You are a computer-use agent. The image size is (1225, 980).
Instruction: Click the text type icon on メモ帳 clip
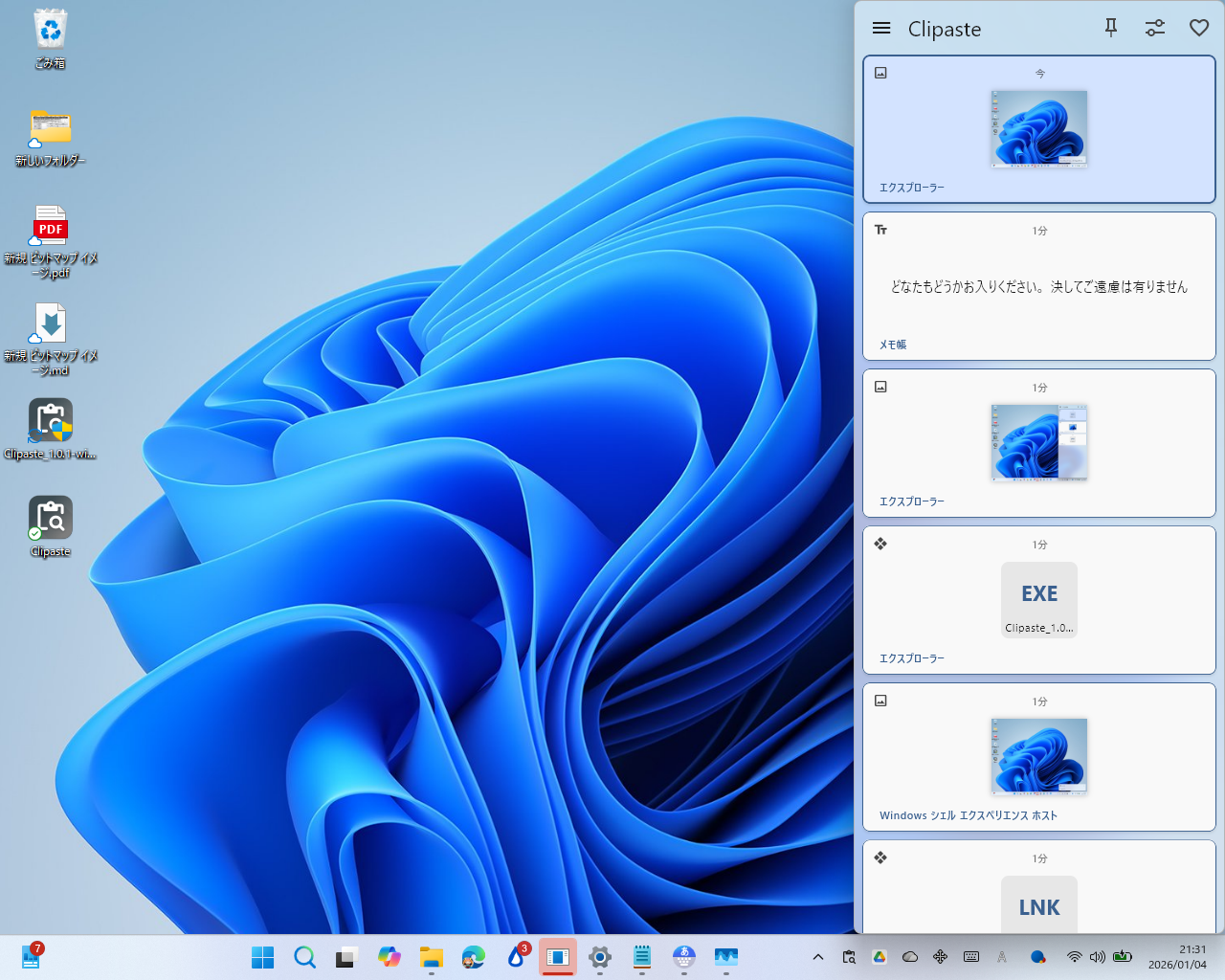pos(880,230)
